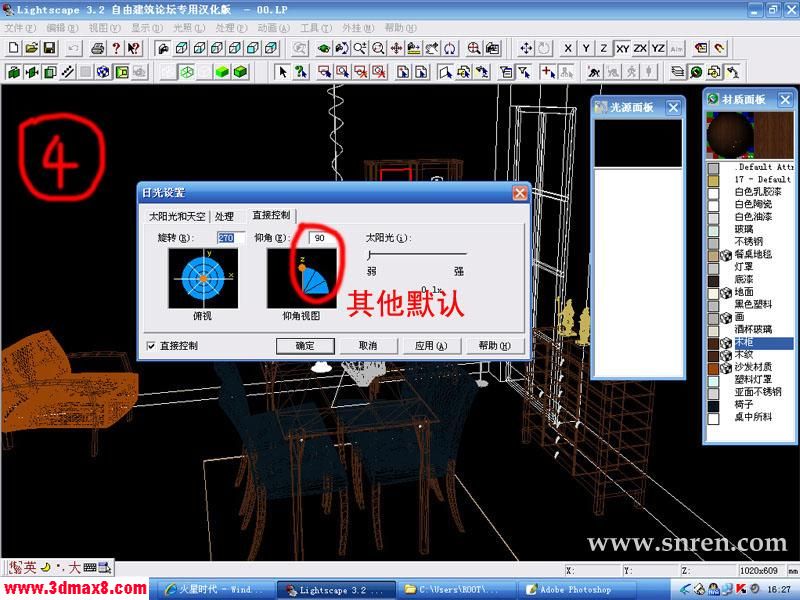The image size is (800, 600).
Task: Close the 光源面板 panel
Action: [673, 108]
